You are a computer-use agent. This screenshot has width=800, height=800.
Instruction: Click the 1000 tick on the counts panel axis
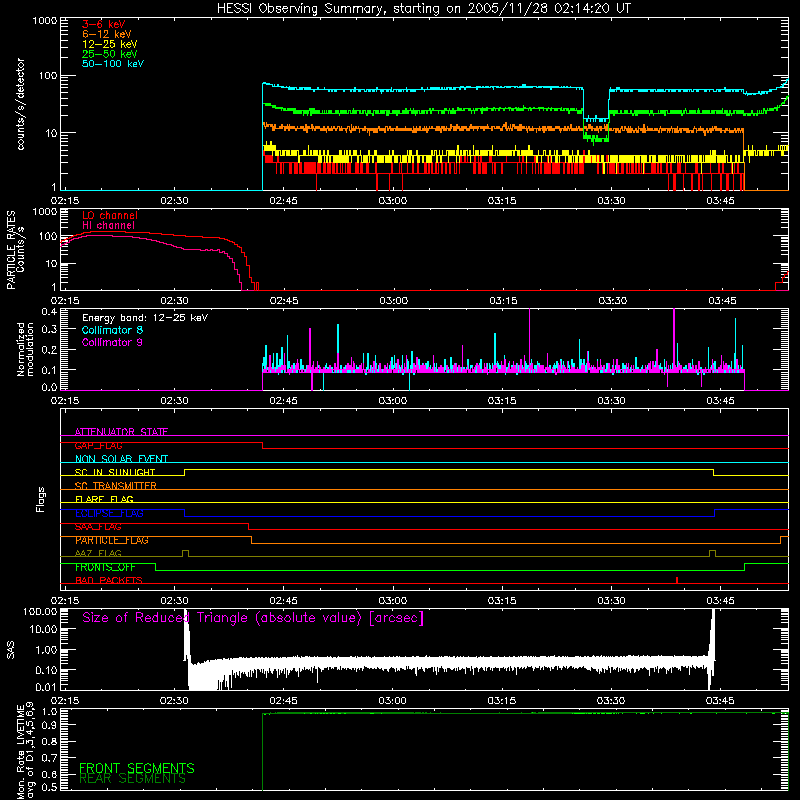click(44, 20)
